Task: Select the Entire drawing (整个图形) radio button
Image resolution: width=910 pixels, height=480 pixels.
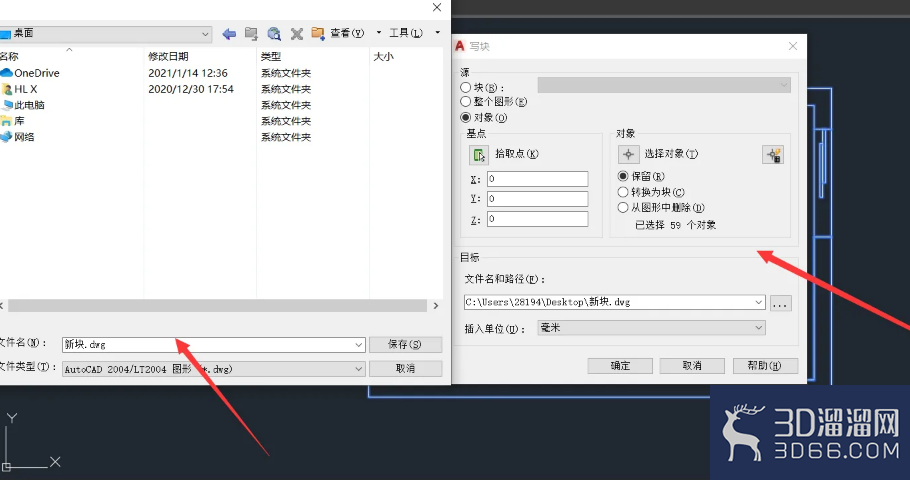Action: click(465, 102)
